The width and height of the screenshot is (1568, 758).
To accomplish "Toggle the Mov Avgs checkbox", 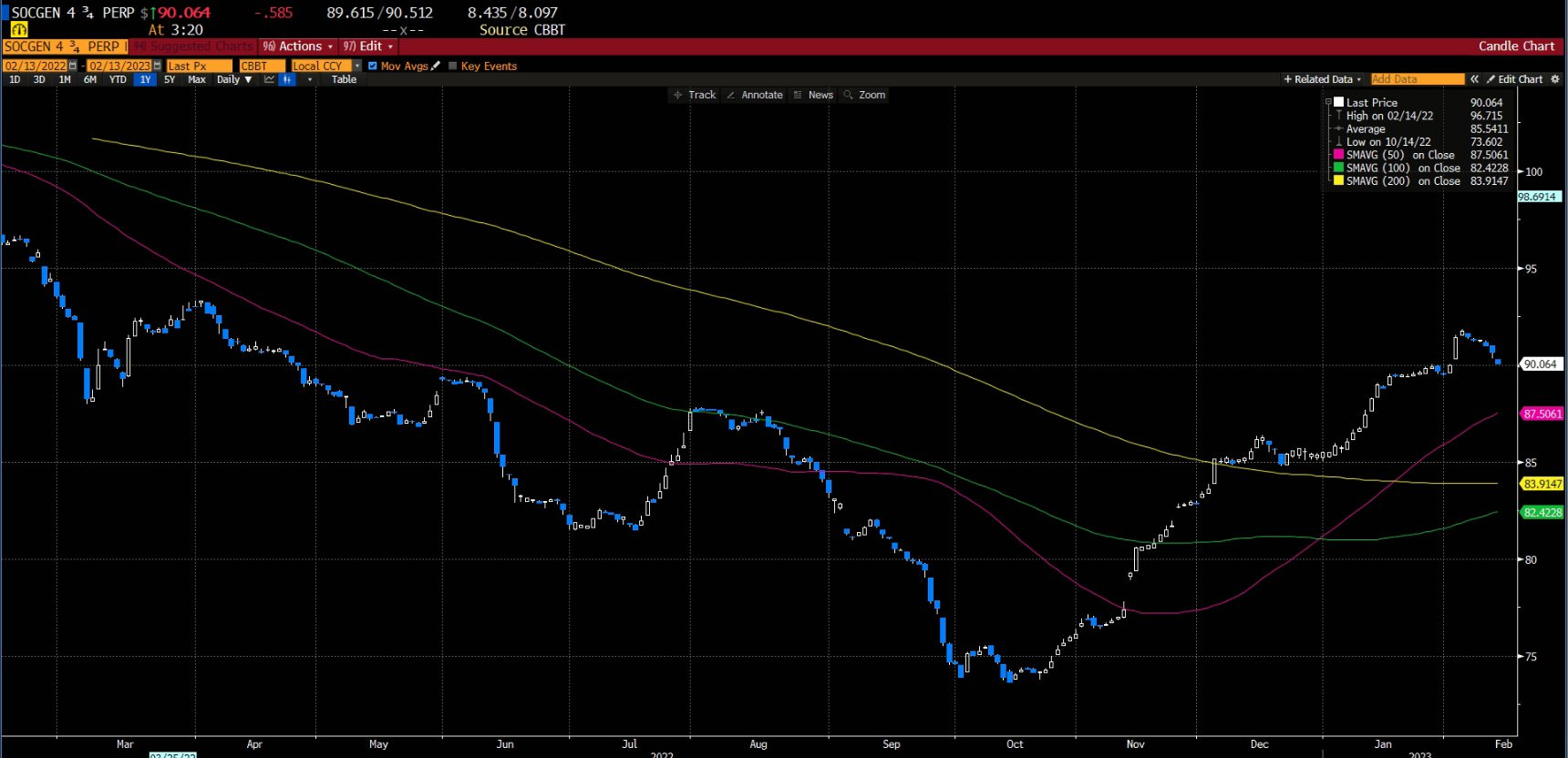I will [373, 66].
